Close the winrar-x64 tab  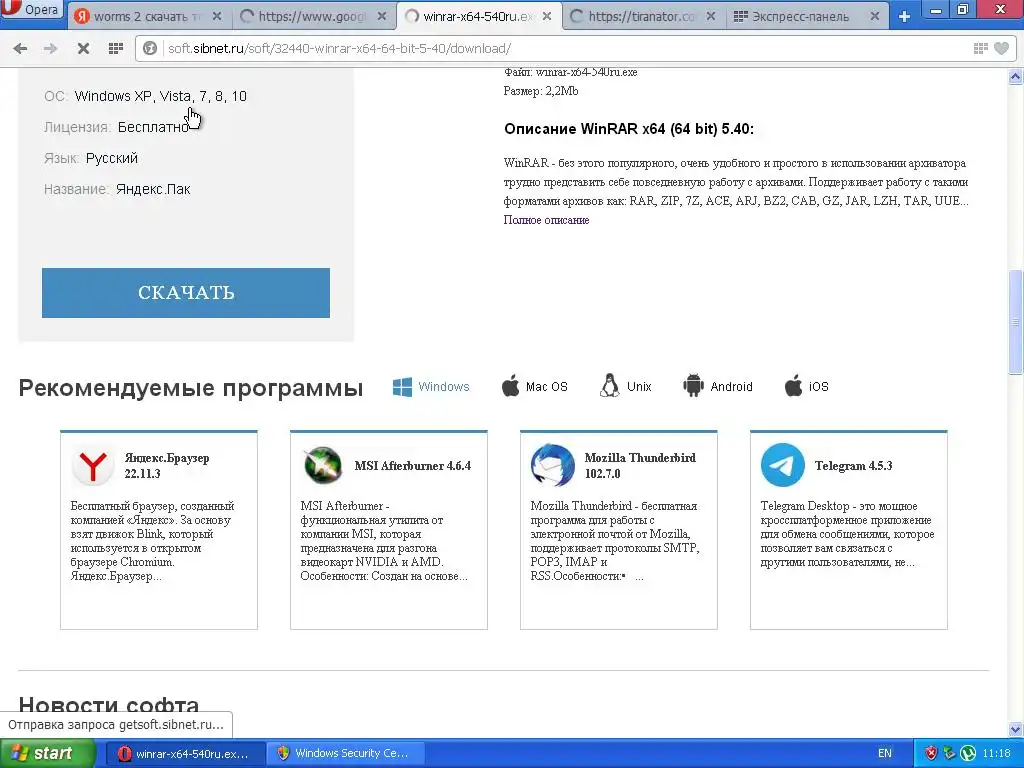[x=547, y=16]
